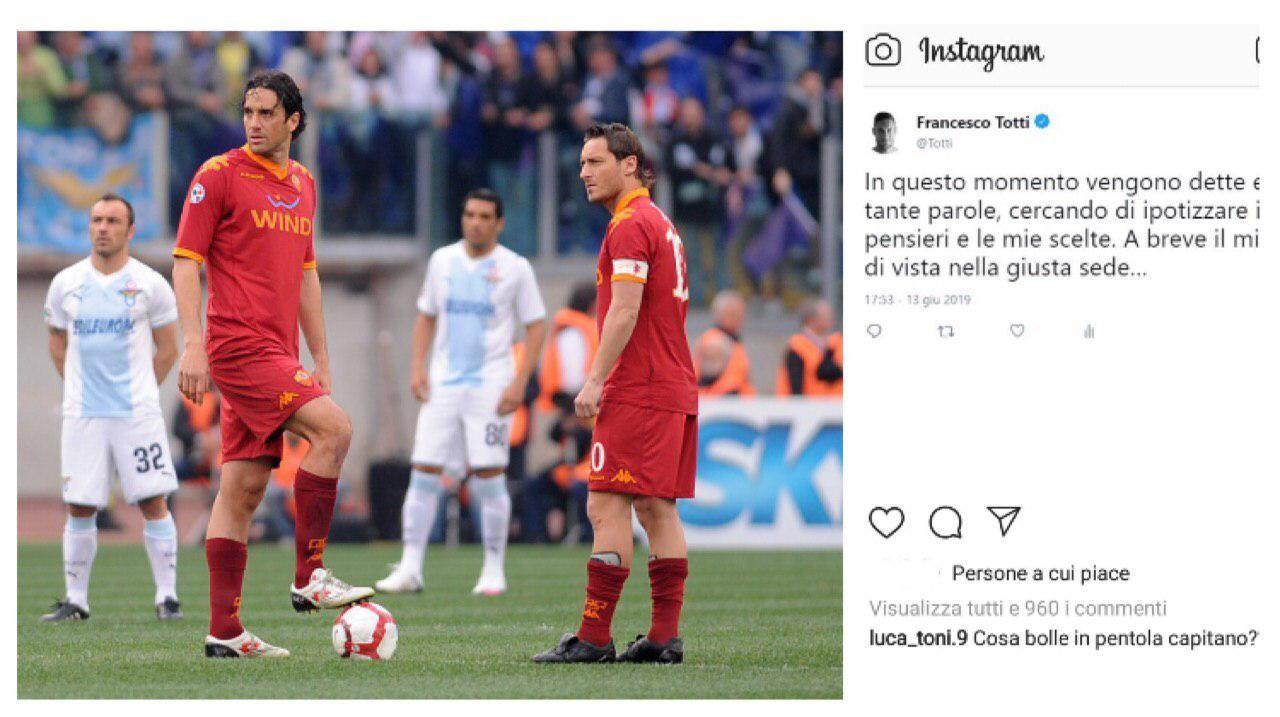The image size is (1280, 717).
Task: Open the Instagram comment bubble icon
Action: (x=945, y=522)
